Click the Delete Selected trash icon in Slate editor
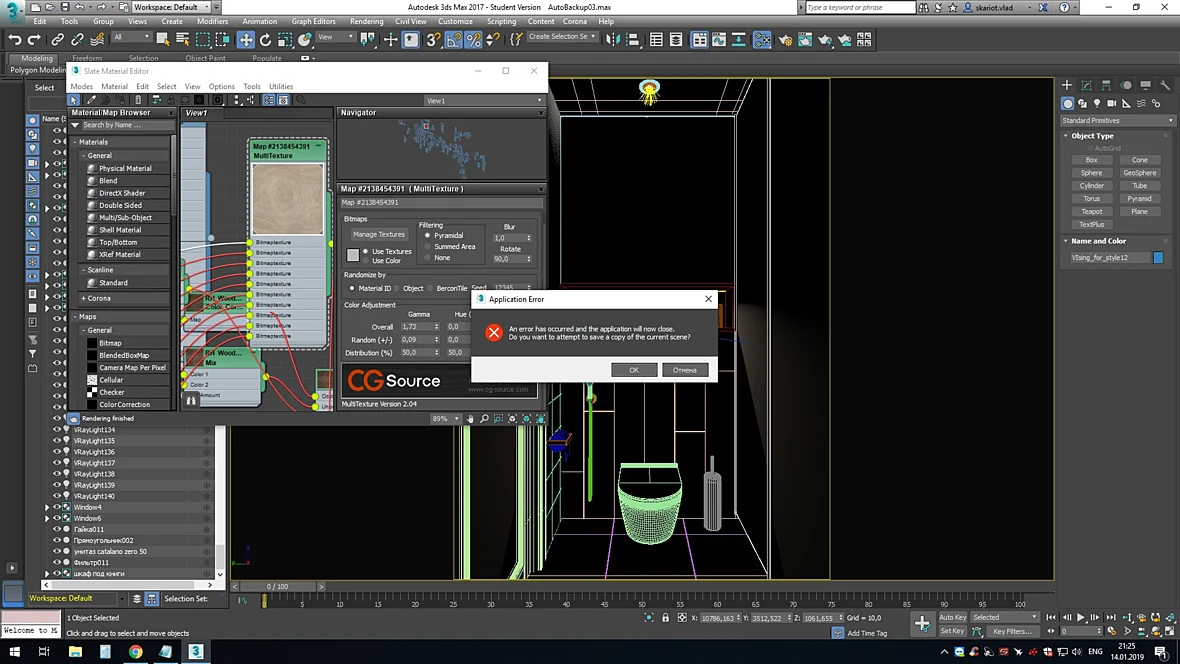The height and width of the screenshot is (664, 1180). coord(138,99)
